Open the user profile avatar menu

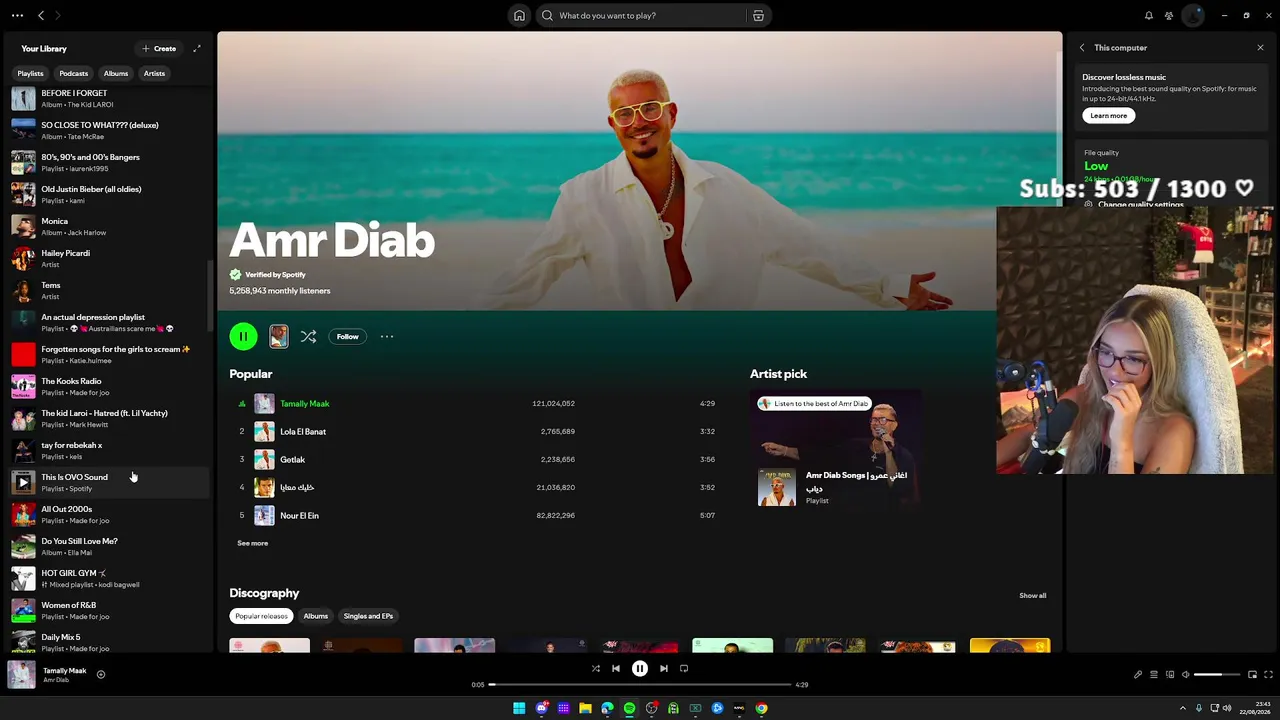[x=1192, y=15]
